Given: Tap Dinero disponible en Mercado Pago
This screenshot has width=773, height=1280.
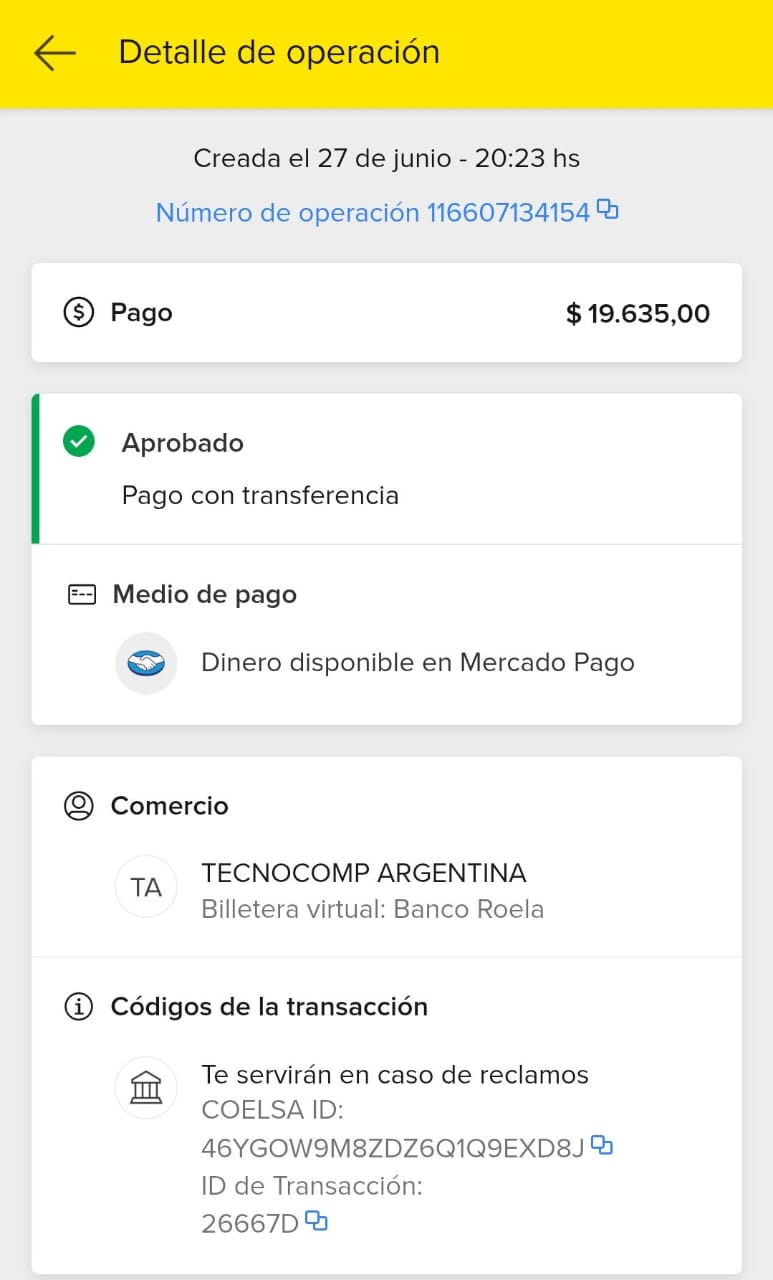Looking at the screenshot, I should coord(418,662).
